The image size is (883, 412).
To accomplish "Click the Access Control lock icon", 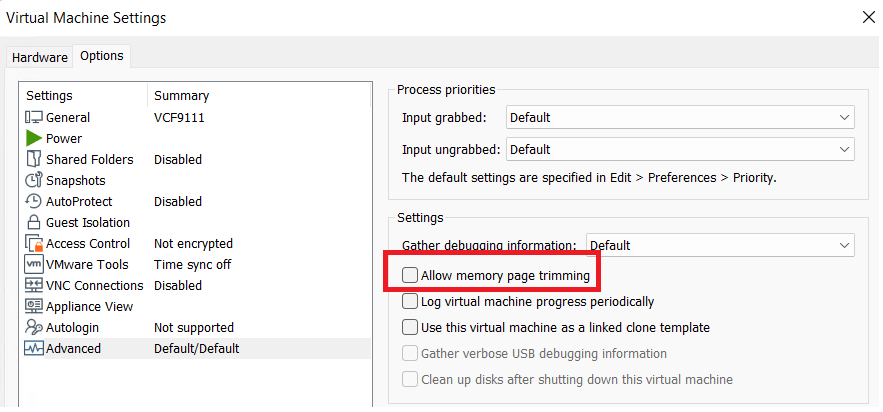I will [33, 243].
